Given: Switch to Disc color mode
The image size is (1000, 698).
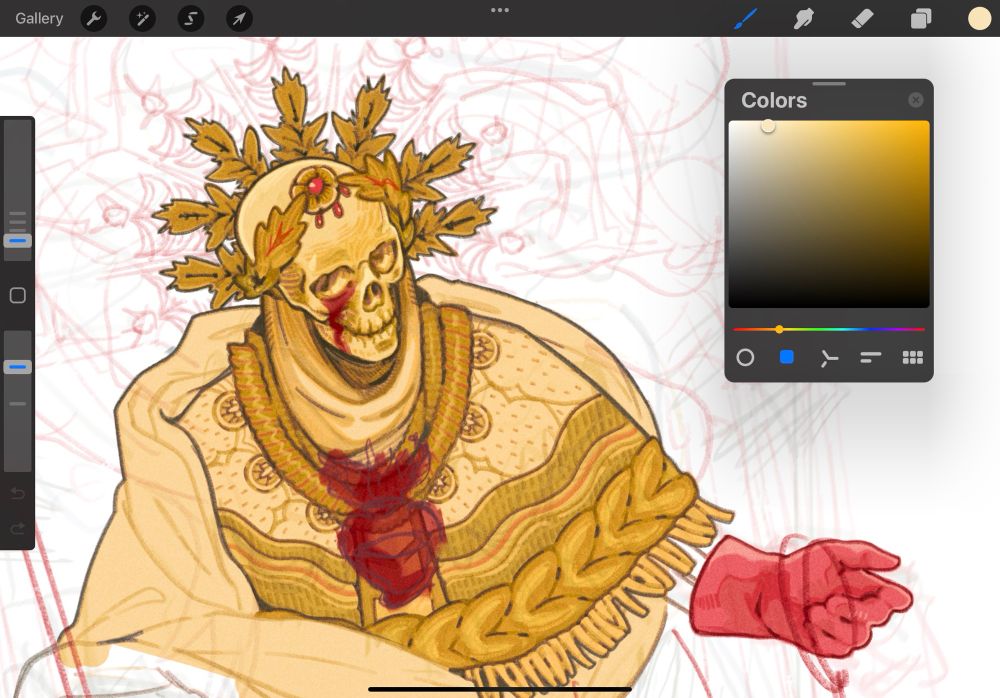Looking at the screenshot, I should tap(745, 357).
